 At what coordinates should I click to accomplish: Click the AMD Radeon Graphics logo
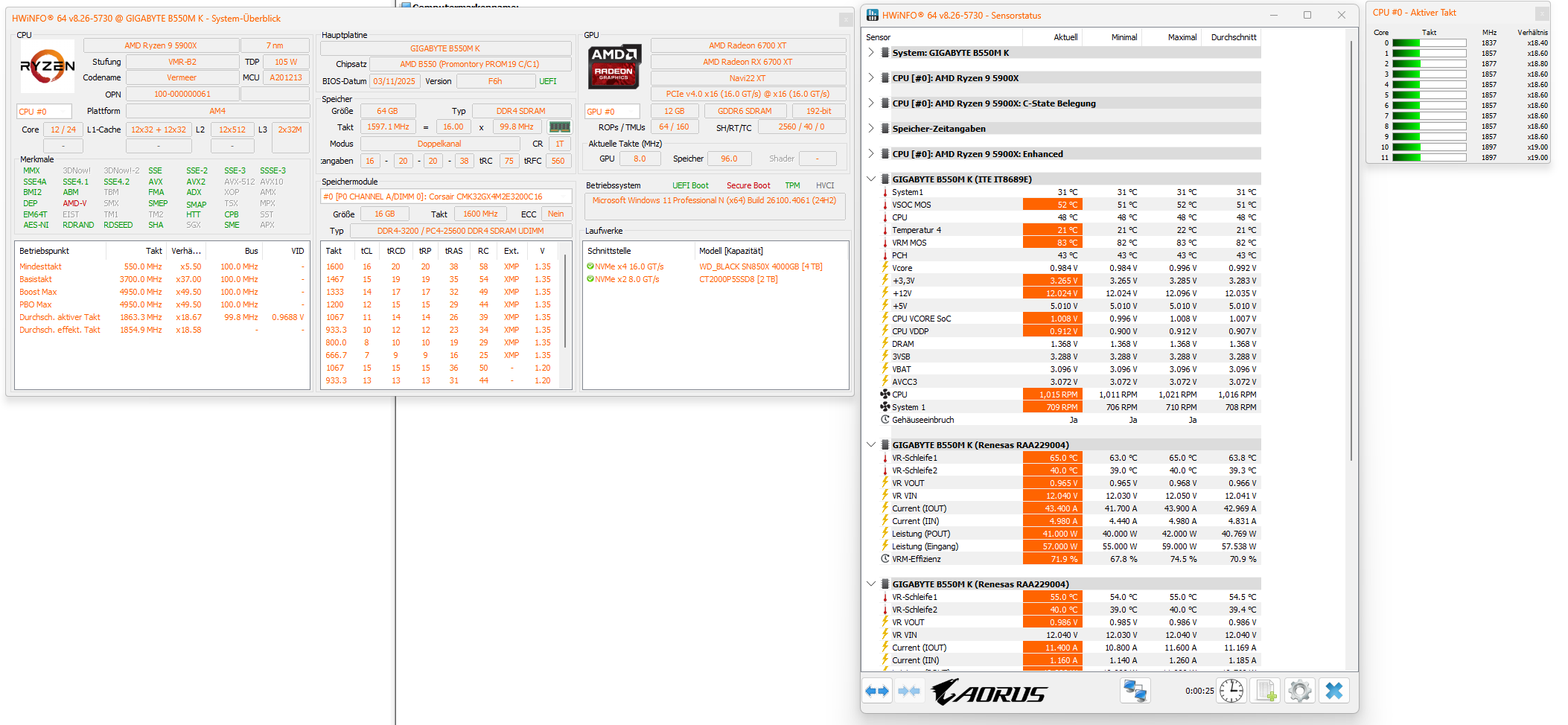tap(614, 66)
